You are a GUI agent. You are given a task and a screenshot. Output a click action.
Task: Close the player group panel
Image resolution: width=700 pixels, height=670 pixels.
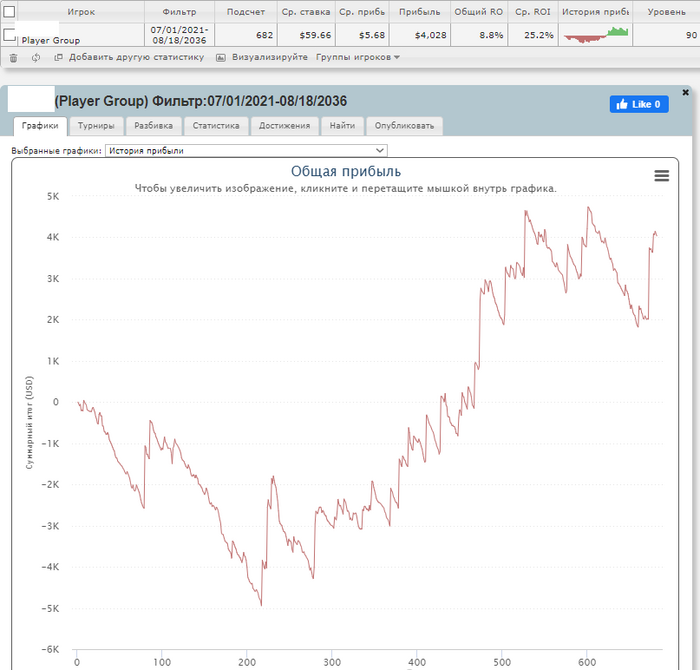coord(685,92)
